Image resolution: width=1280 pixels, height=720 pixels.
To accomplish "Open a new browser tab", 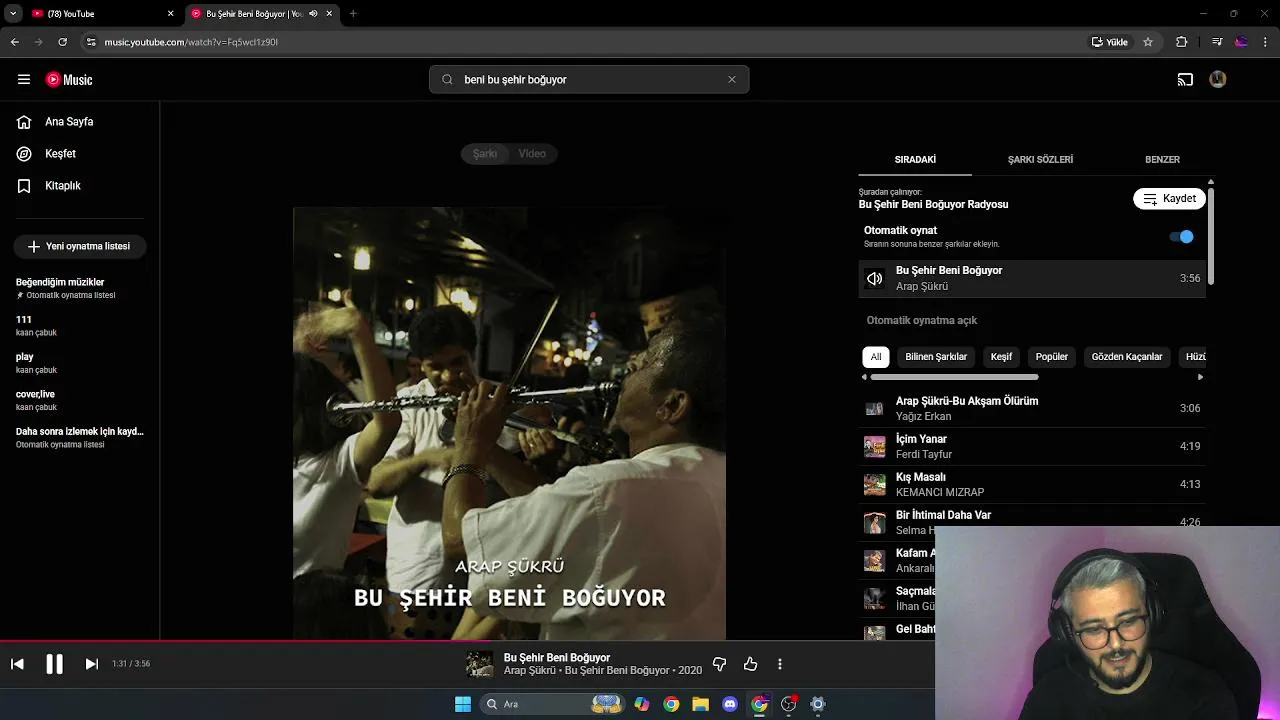I will point(353,14).
